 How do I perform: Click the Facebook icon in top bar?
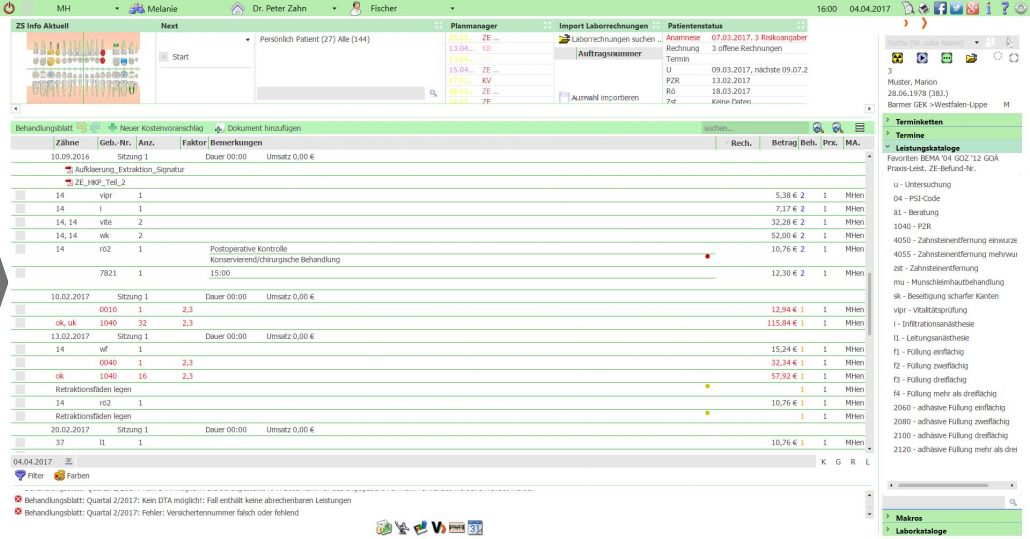pyautogui.click(x=940, y=8)
